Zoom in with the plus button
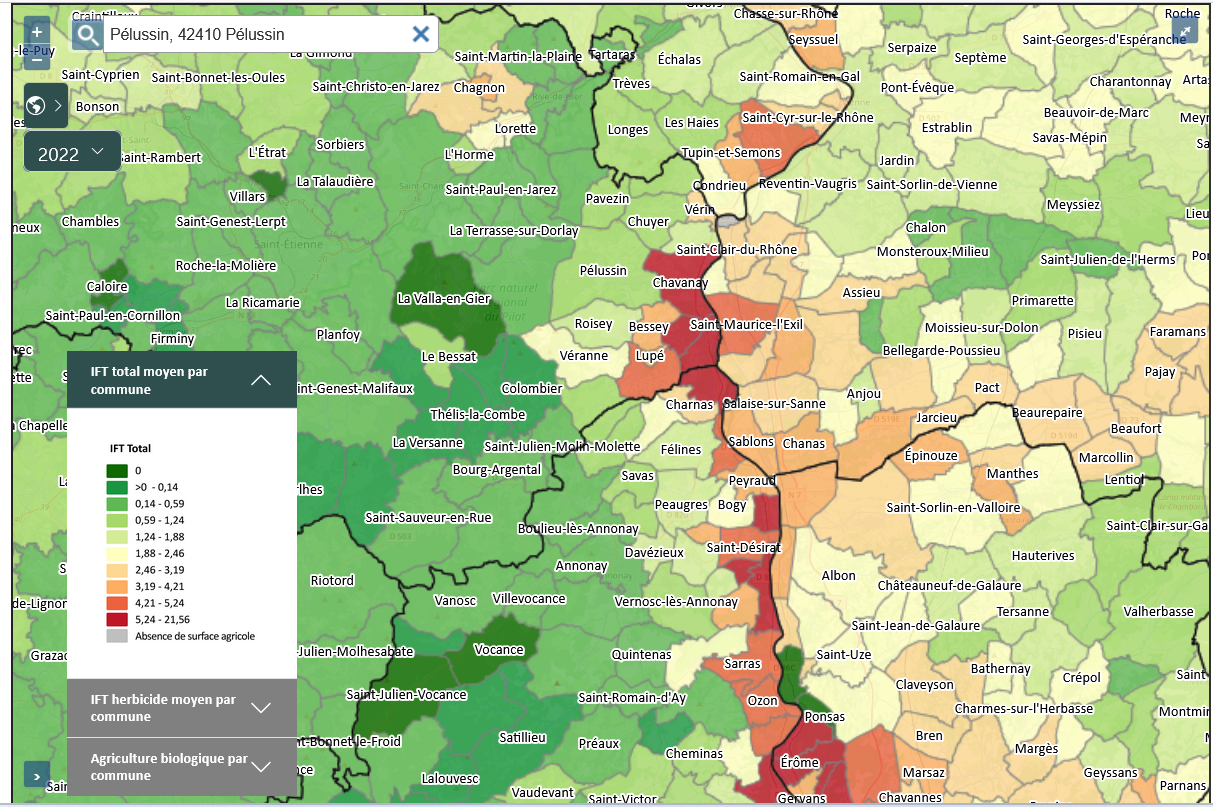The height and width of the screenshot is (807, 1213). tap(37, 32)
